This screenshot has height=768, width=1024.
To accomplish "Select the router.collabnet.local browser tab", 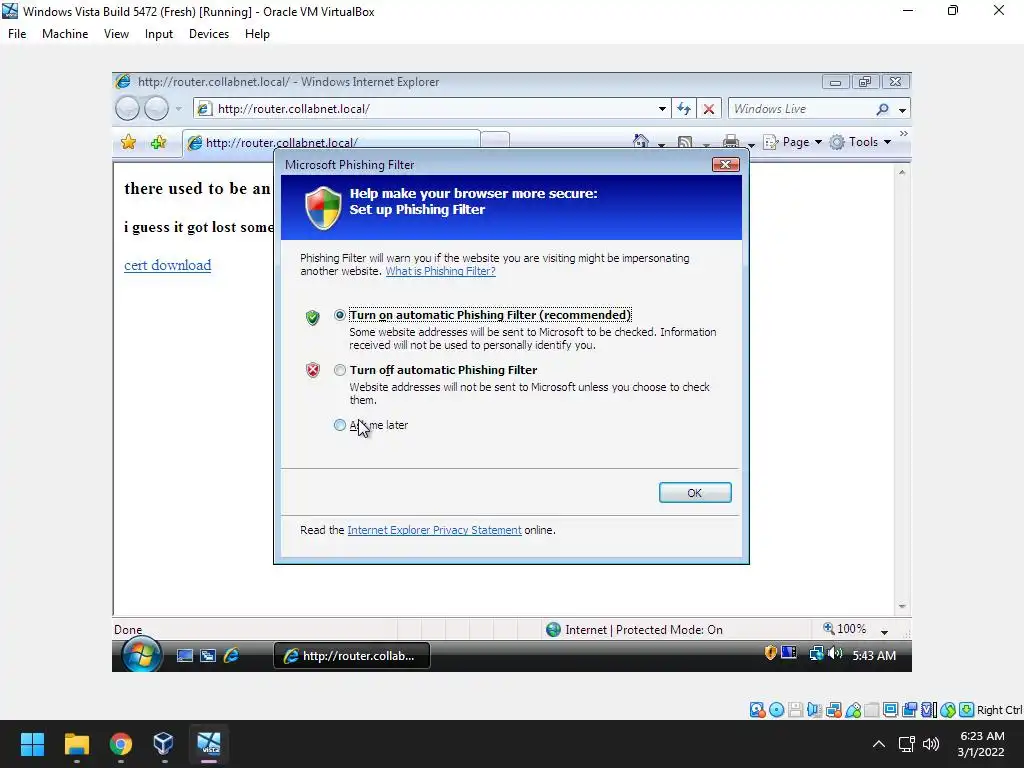I will click(331, 142).
